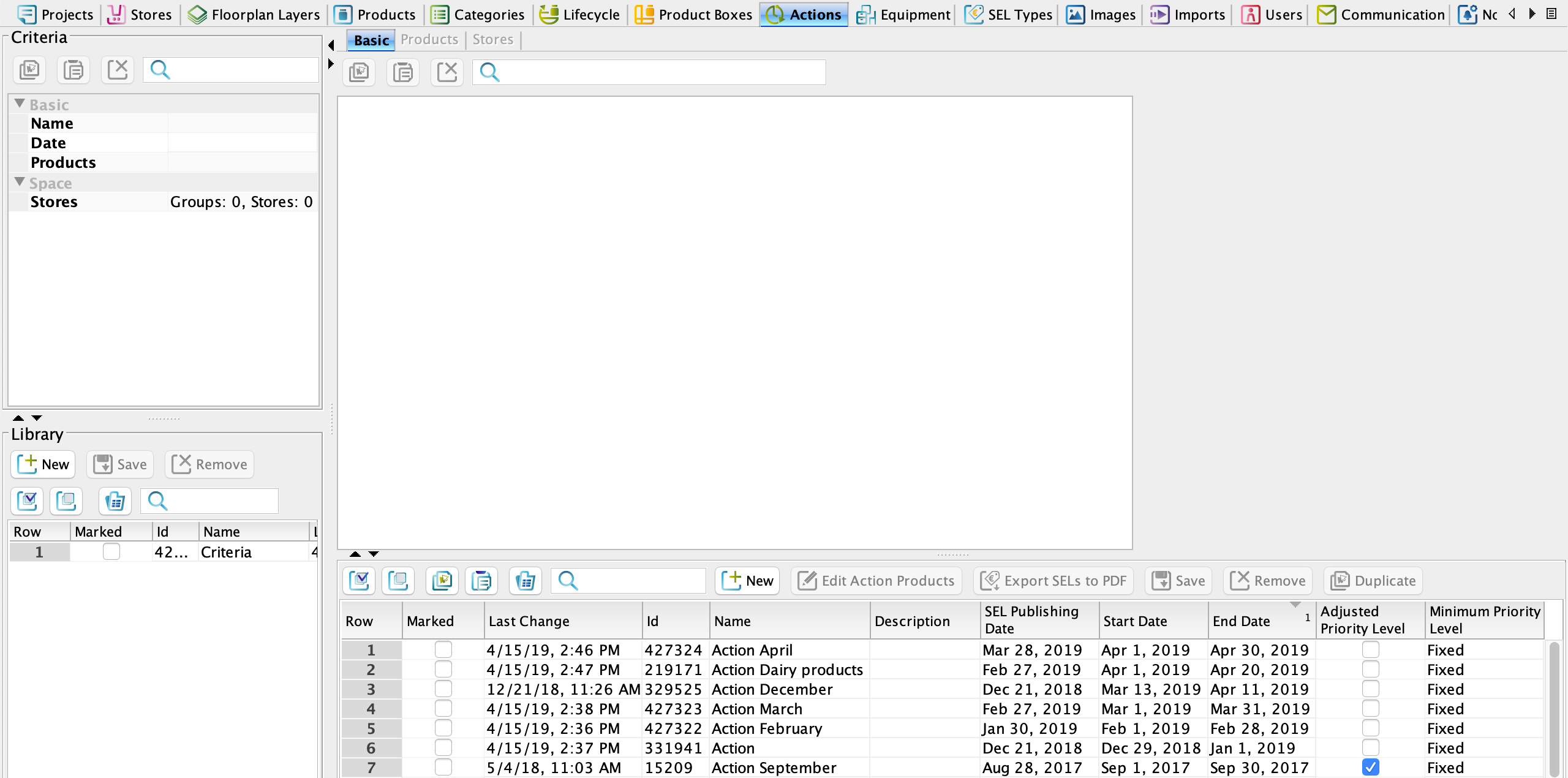Toggle Marked checkbox for Criteria library row
The image size is (1568, 778).
pyautogui.click(x=111, y=552)
